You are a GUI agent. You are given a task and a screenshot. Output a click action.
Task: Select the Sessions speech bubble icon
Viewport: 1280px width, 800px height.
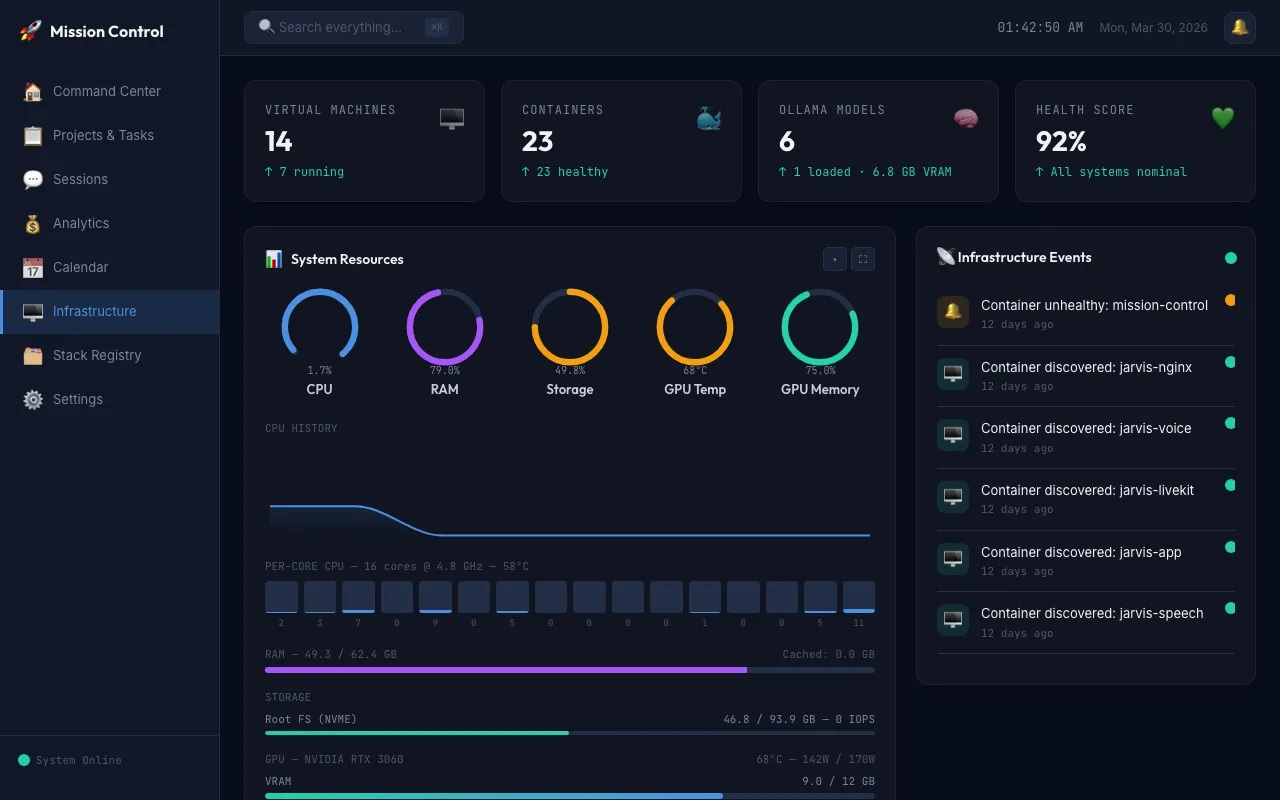pyautogui.click(x=30, y=179)
